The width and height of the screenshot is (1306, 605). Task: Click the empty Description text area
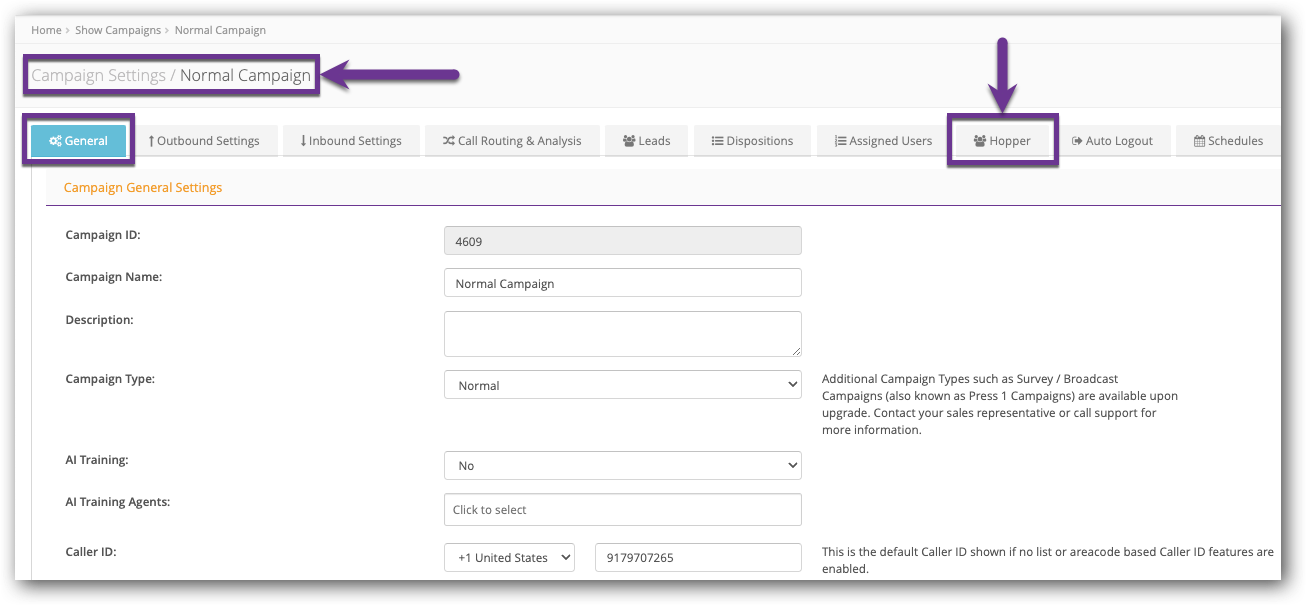(x=622, y=333)
